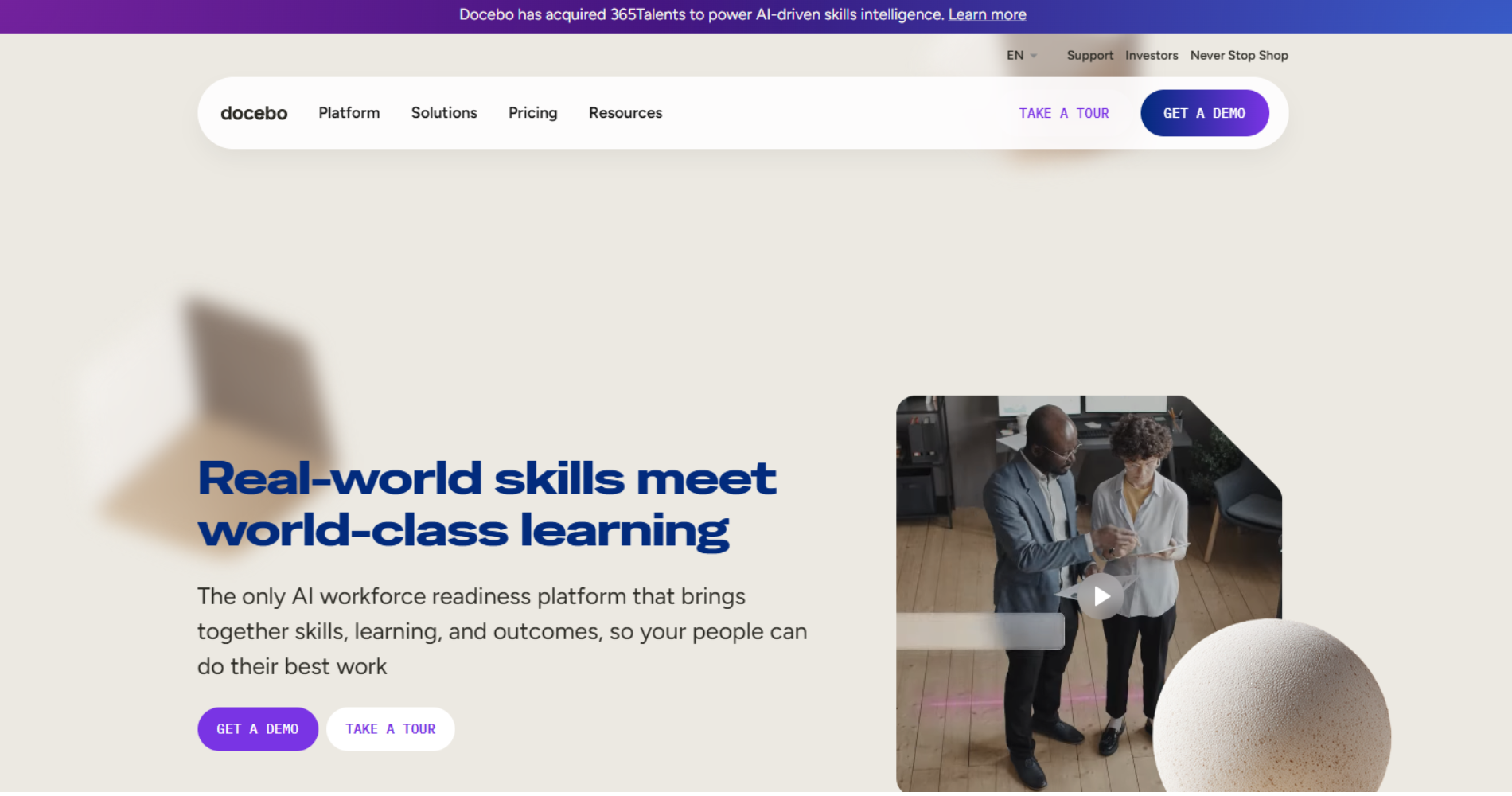
Task: Click the Docebo logo
Action: point(253,113)
